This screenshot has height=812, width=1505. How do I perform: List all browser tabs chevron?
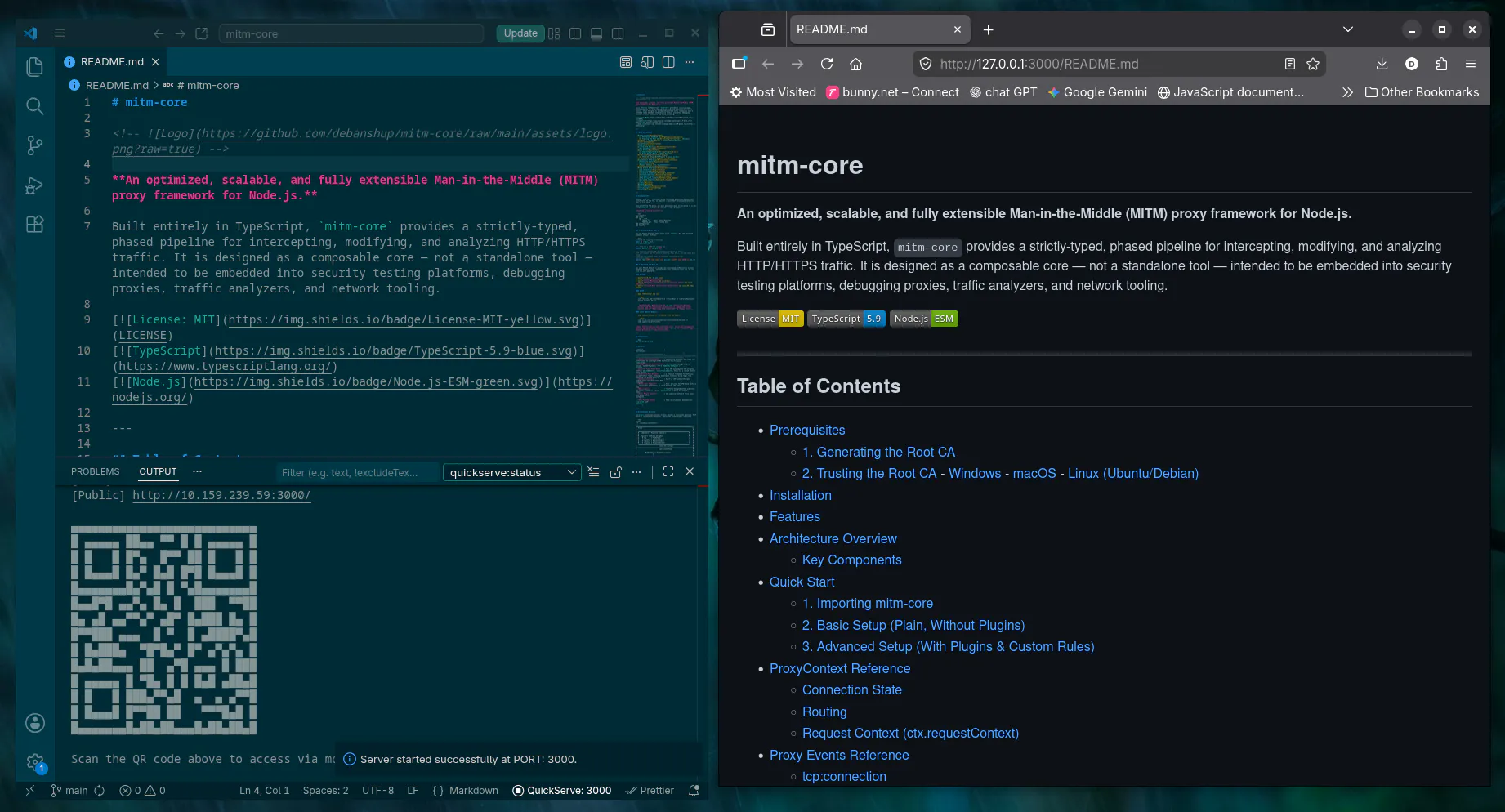coord(1348,29)
